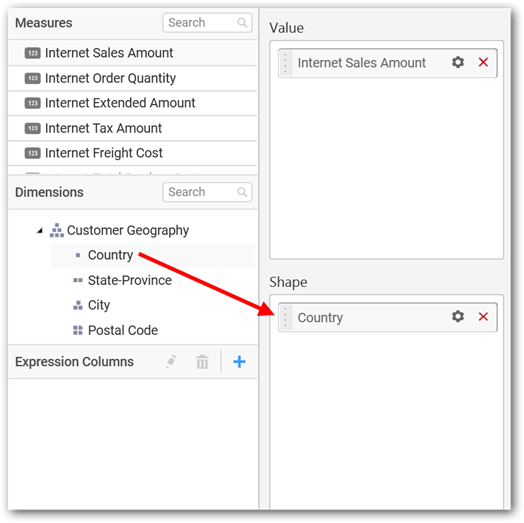This screenshot has height=523, width=524.
Task: Select Internet Order Quantity measure
Action: 132,78
